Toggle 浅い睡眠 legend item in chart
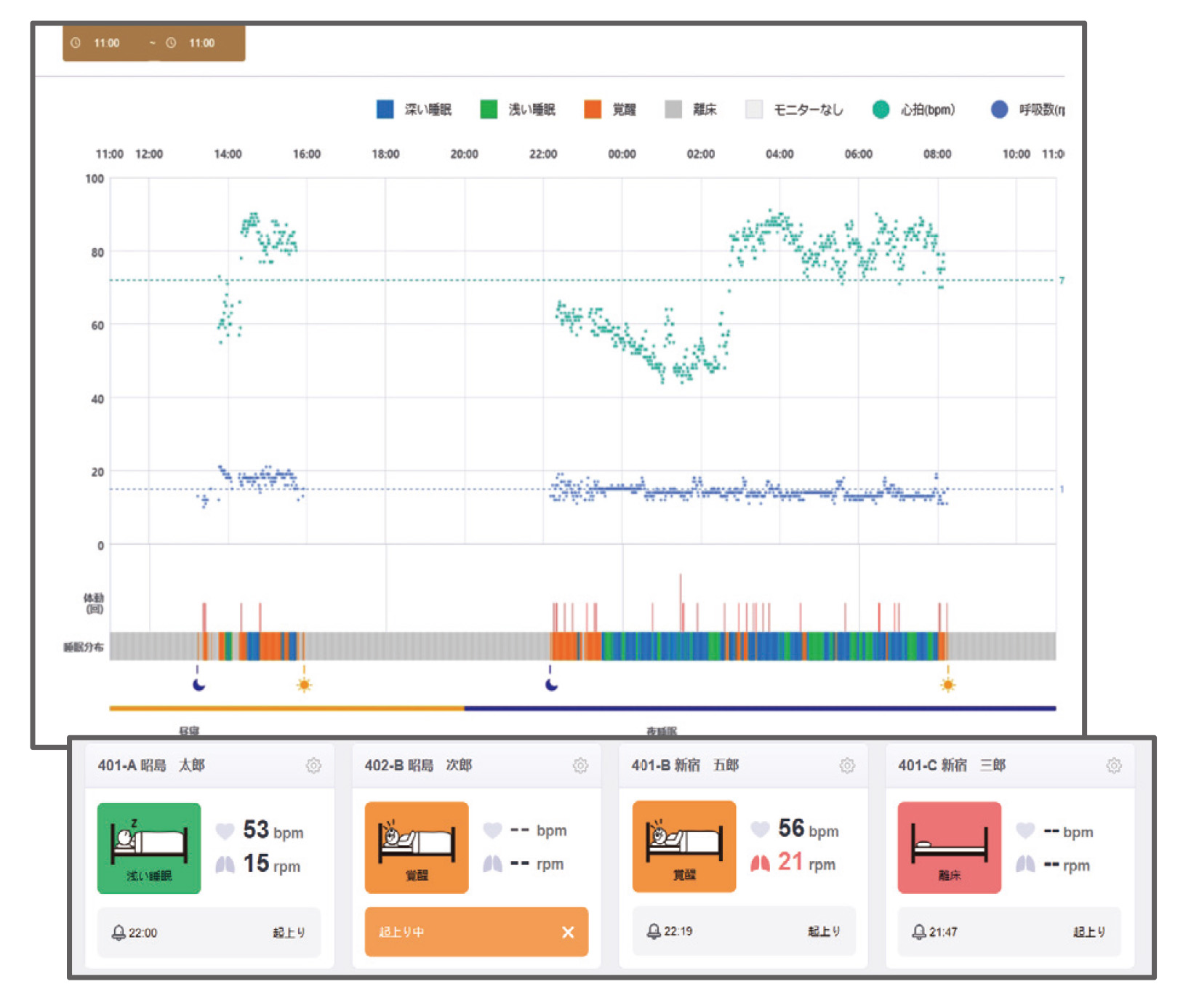The height and width of the screenshot is (1008, 1183). coord(518,110)
